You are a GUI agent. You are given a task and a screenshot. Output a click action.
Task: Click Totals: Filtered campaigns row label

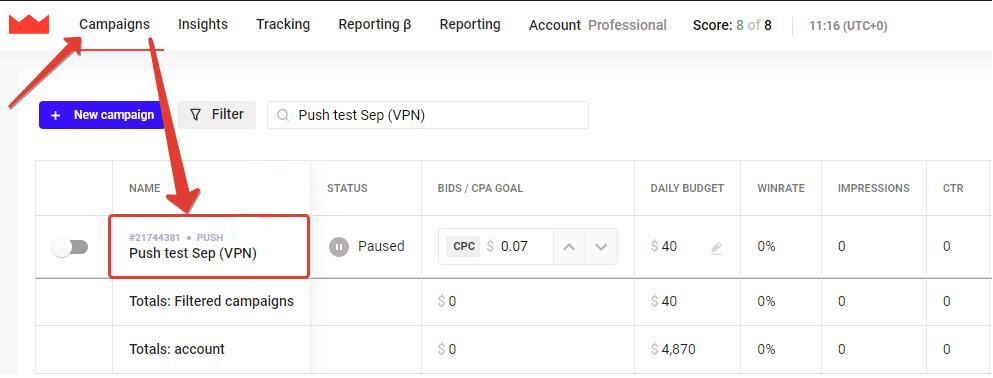click(x=212, y=301)
